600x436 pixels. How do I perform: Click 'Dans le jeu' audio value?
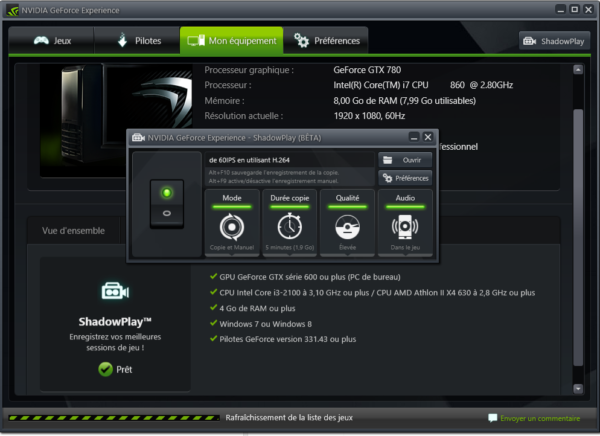point(405,247)
